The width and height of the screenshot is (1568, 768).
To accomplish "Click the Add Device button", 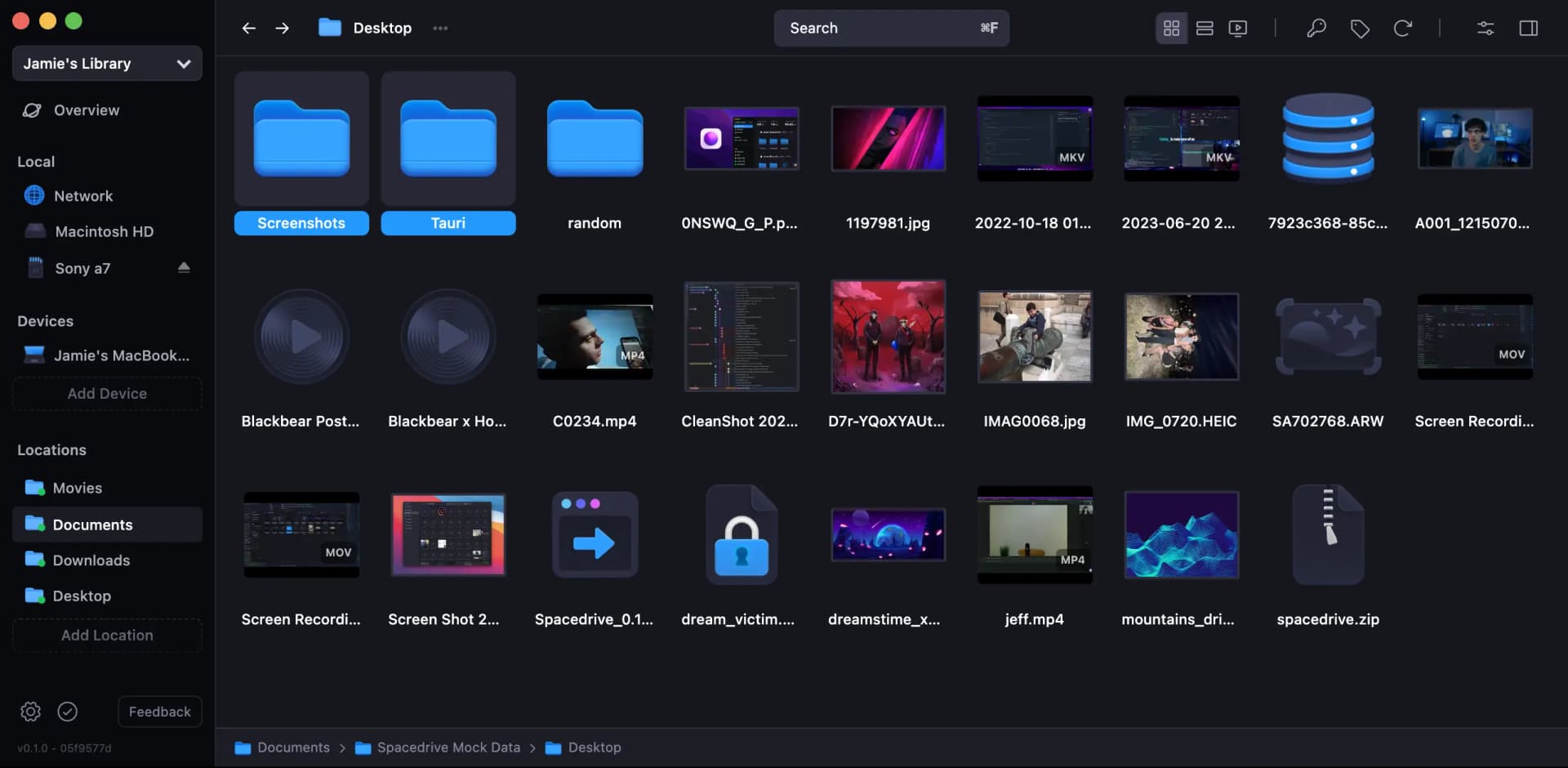I will click(x=106, y=393).
